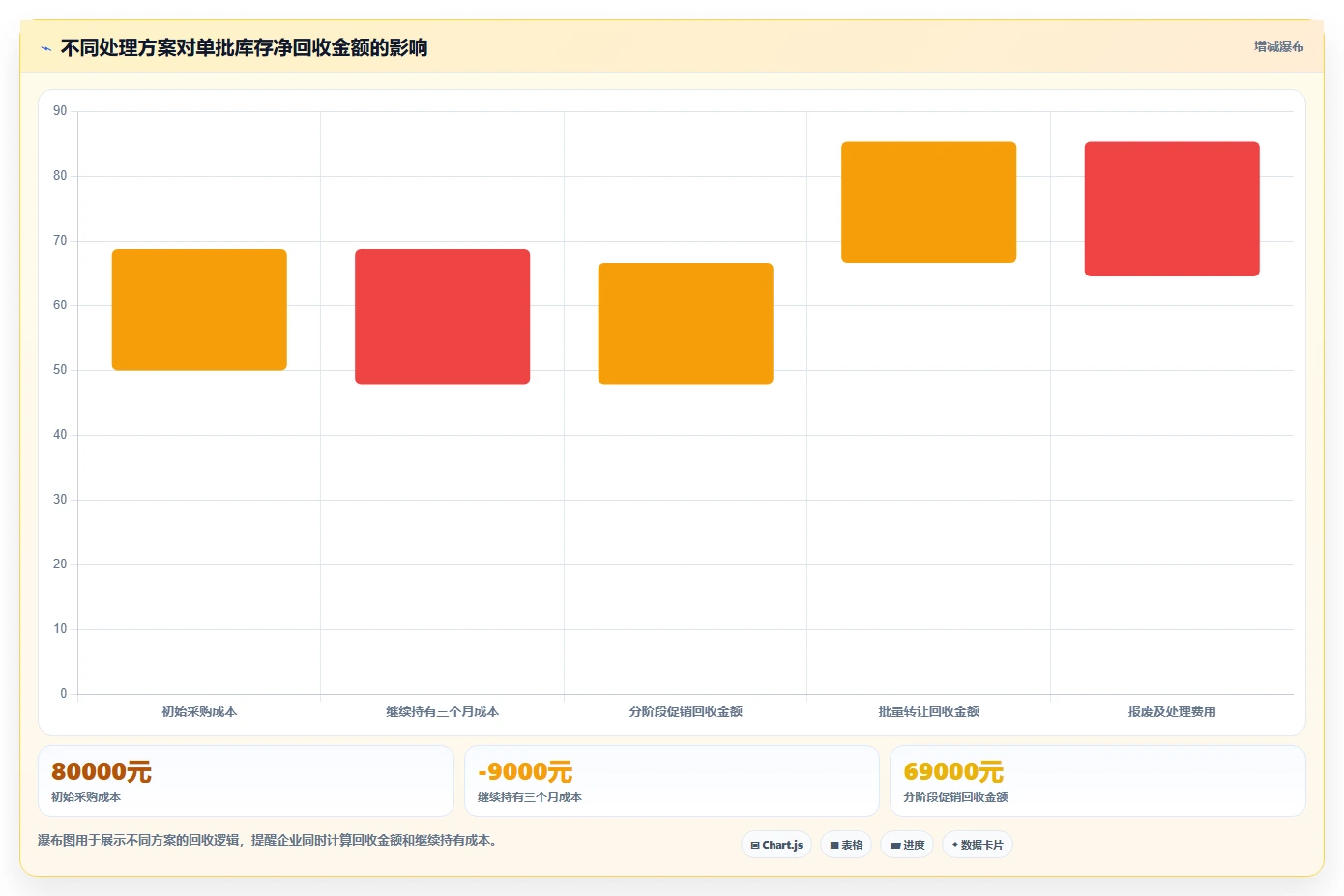
Task: Click the y-axis value 90
Action: [x=60, y=111]
